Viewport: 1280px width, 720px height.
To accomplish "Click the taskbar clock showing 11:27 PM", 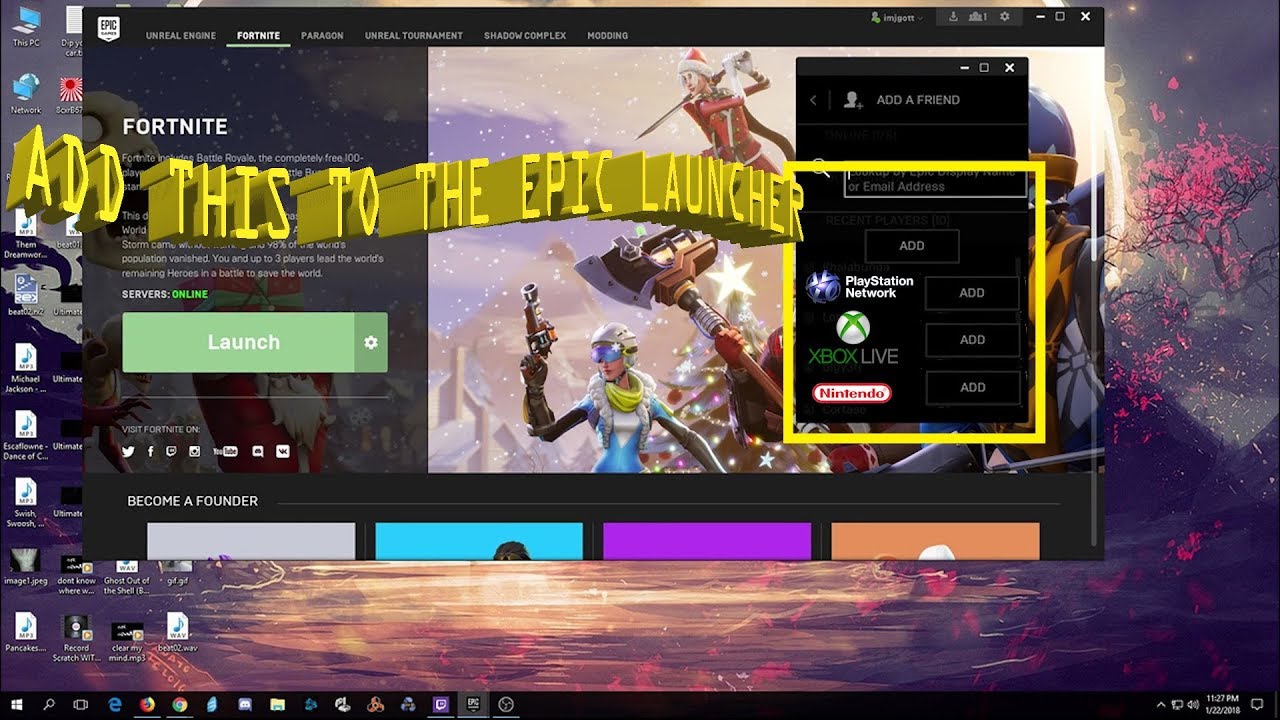I will tap(1223, 705).
